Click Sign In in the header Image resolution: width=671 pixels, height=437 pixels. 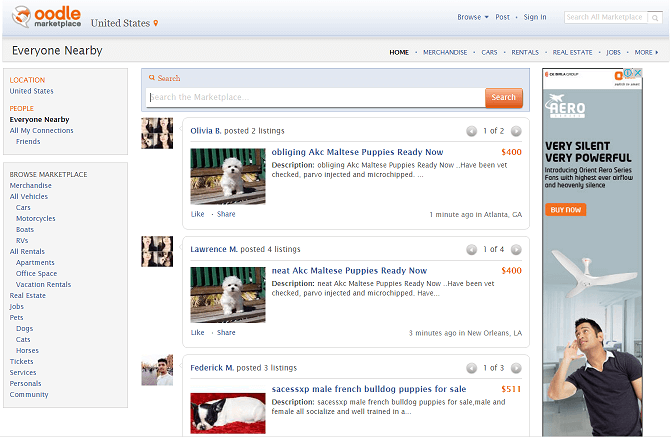535,17
